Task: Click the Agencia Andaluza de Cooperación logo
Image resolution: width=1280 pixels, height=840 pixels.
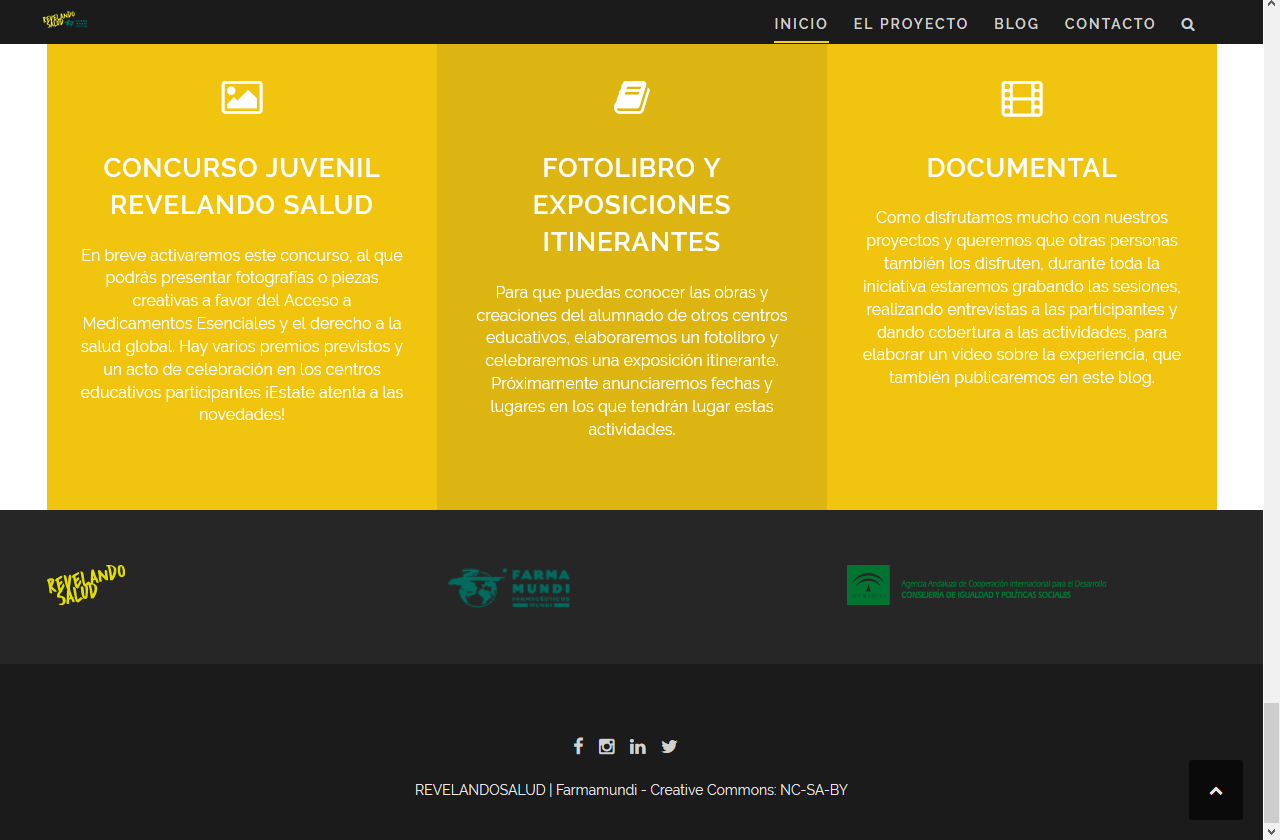Action: 976,586
